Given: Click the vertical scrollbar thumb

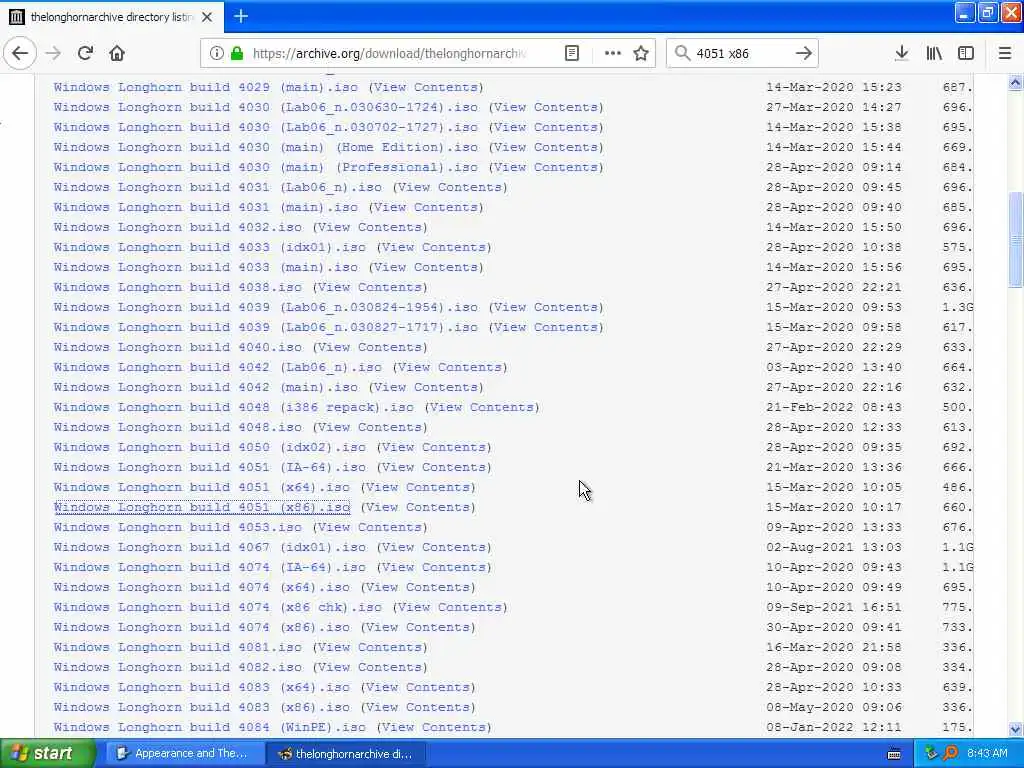Looking at the screenshot, I should click(x=1015, y=240).
